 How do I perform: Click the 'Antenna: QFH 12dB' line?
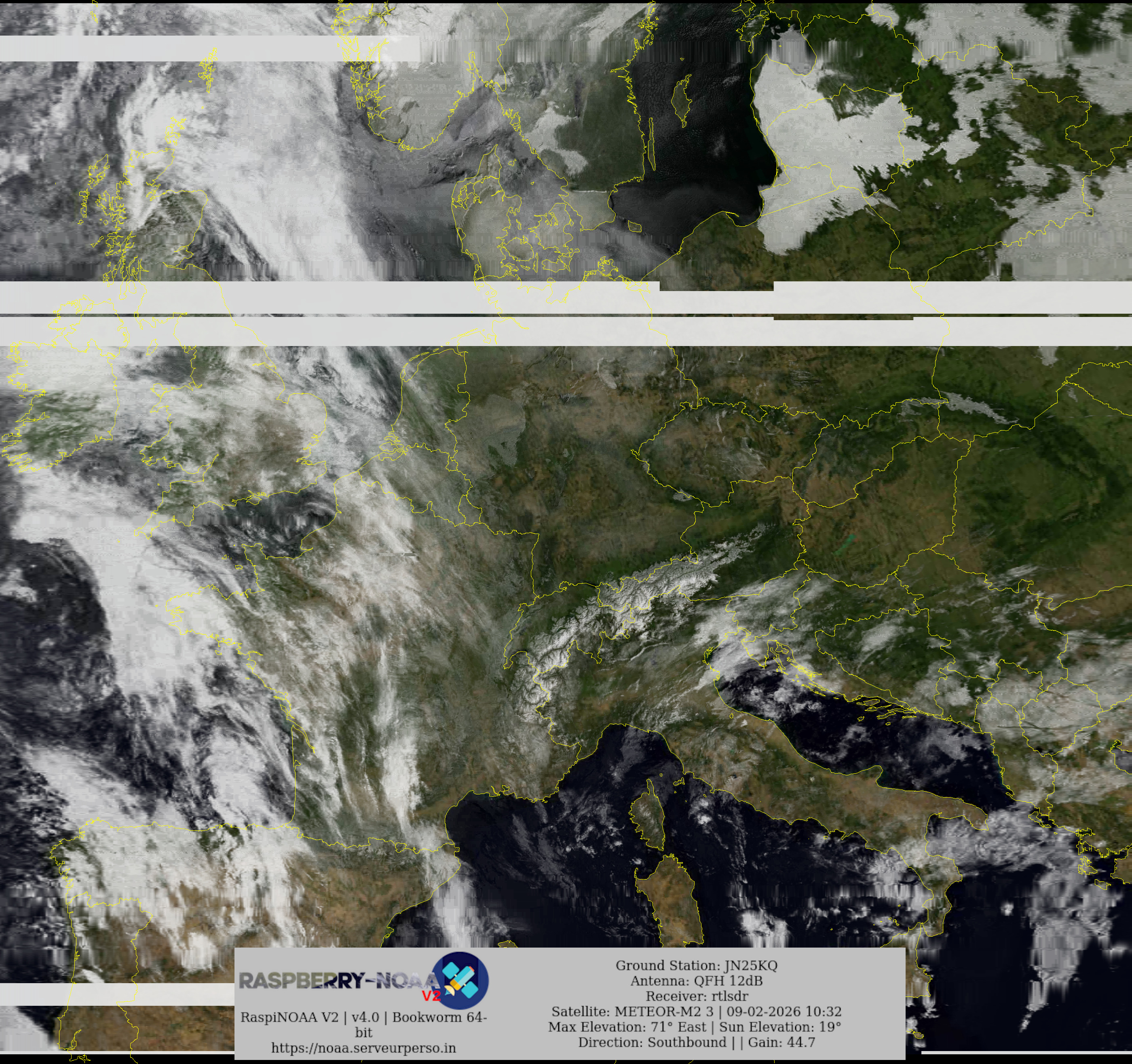[x=696, y=981]
